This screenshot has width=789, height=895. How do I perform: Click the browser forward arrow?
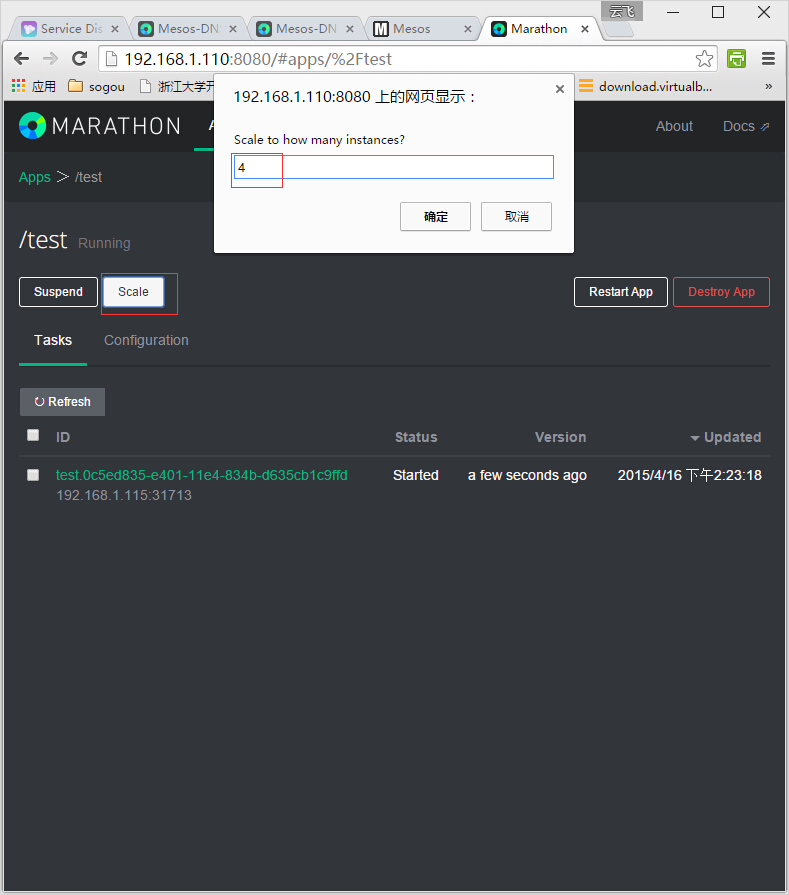(51, 58)
